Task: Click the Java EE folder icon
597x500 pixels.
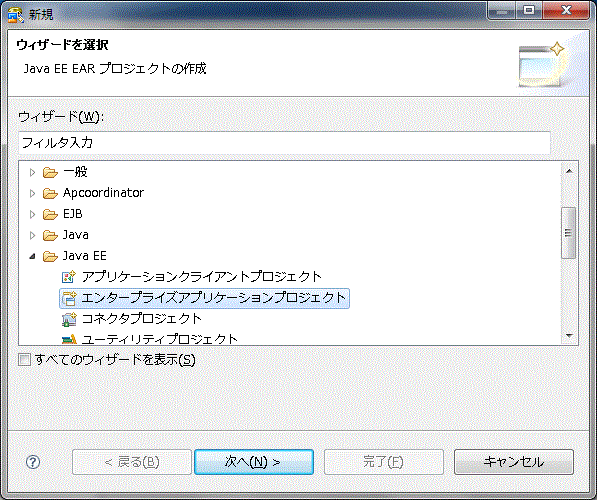Action: point(50,256)
